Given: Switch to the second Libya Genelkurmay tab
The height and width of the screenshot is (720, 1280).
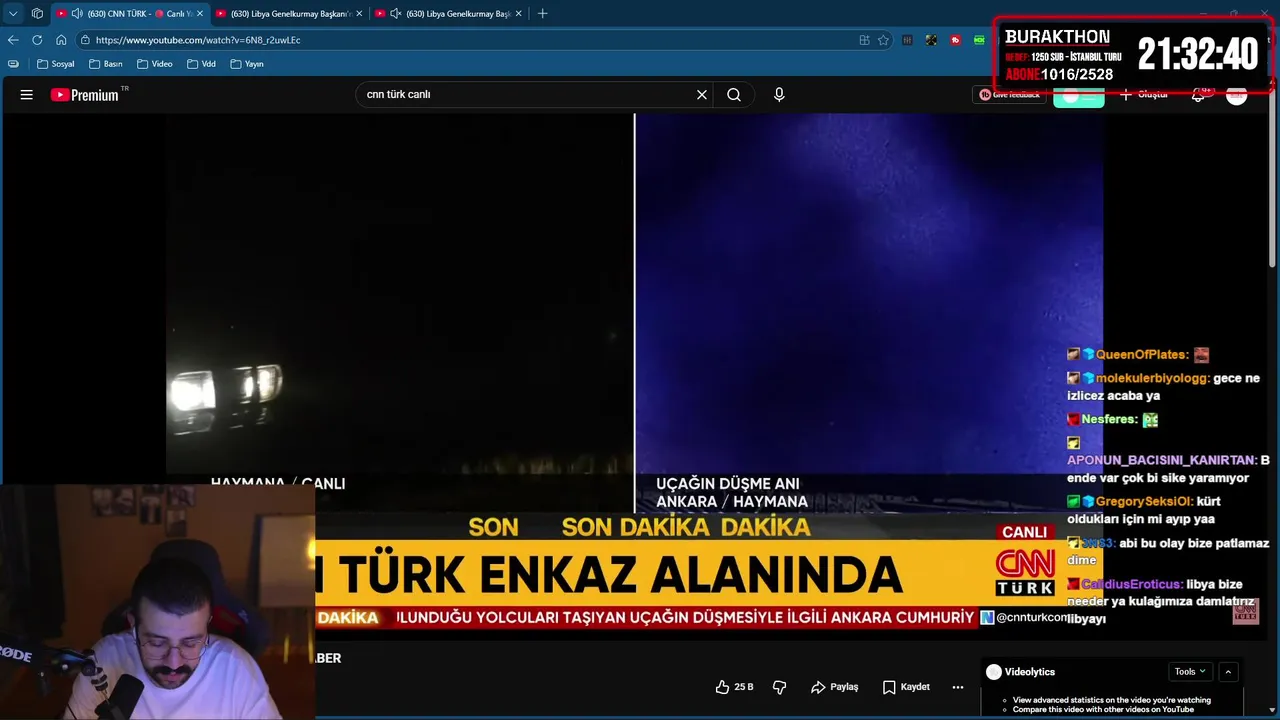Looking at the screenshot, I should click(x=290, y=14).
